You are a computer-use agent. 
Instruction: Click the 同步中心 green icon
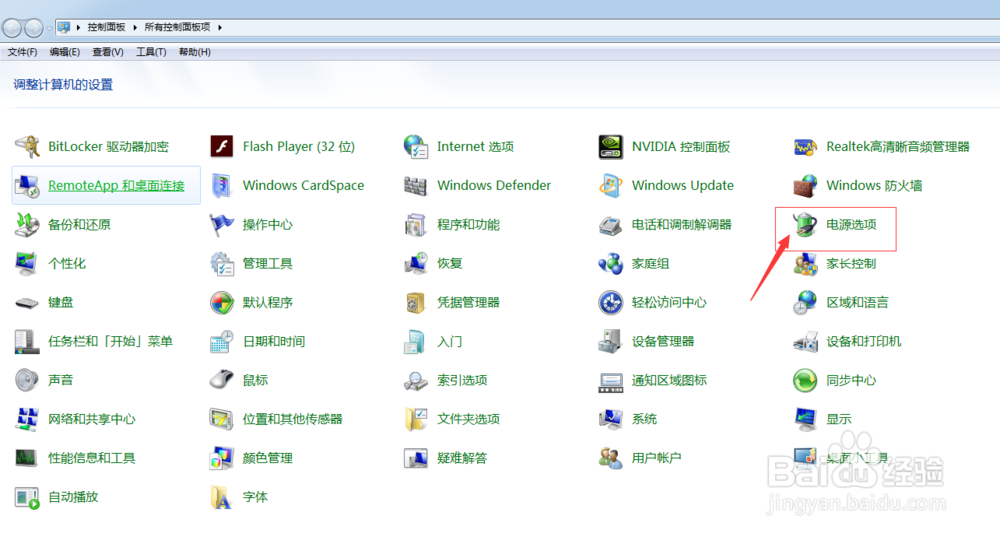point(805,380)
